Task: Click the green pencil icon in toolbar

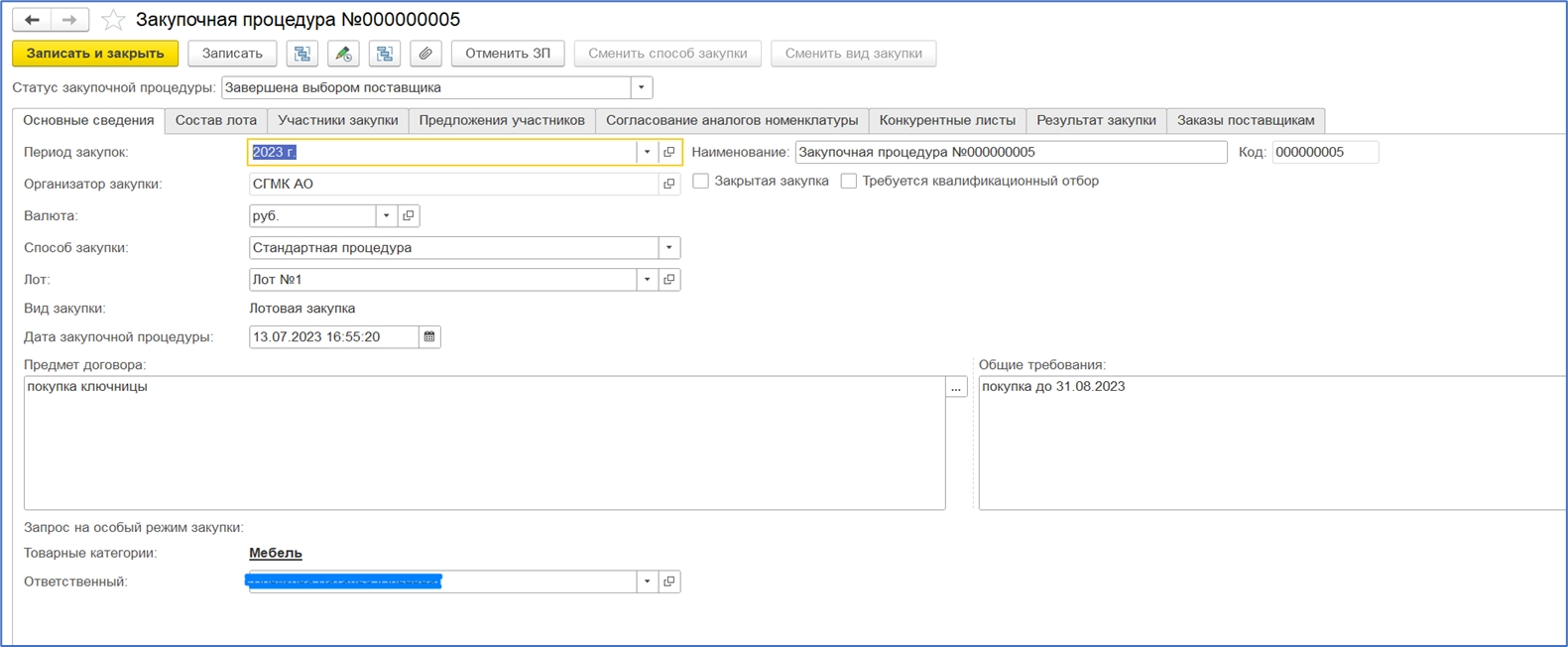Action: pos(343,54)
